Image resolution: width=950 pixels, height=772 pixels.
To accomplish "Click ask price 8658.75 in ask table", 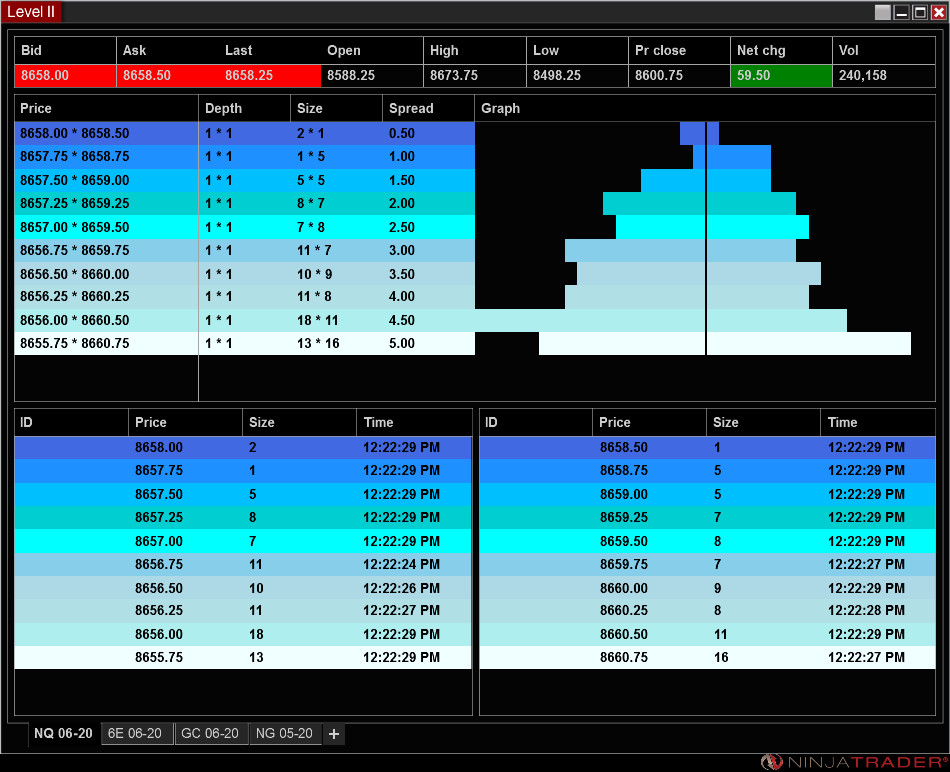I will (623, 470).
